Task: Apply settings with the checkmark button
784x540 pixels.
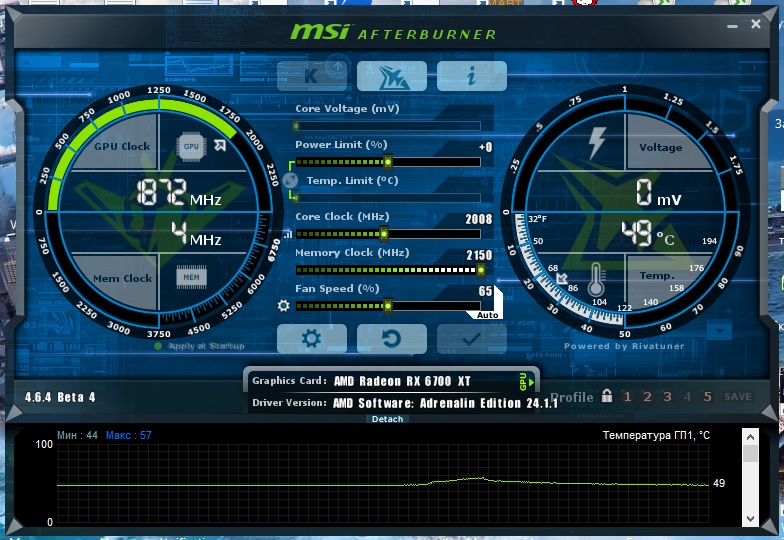Action: 472,338
